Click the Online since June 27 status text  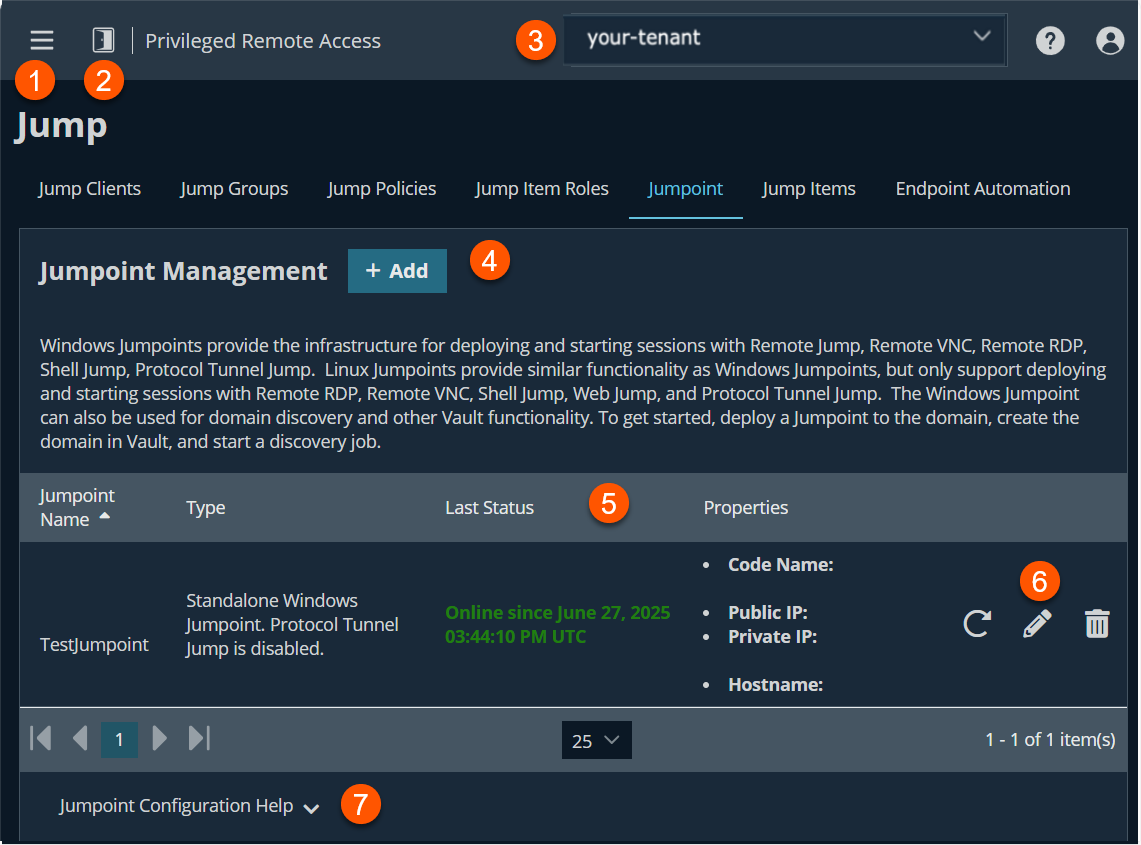click(557, 624)
